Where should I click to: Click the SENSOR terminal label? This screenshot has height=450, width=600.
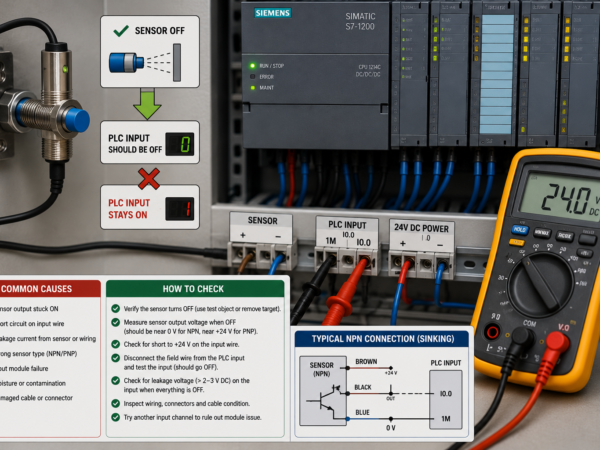tap(262, 221)
